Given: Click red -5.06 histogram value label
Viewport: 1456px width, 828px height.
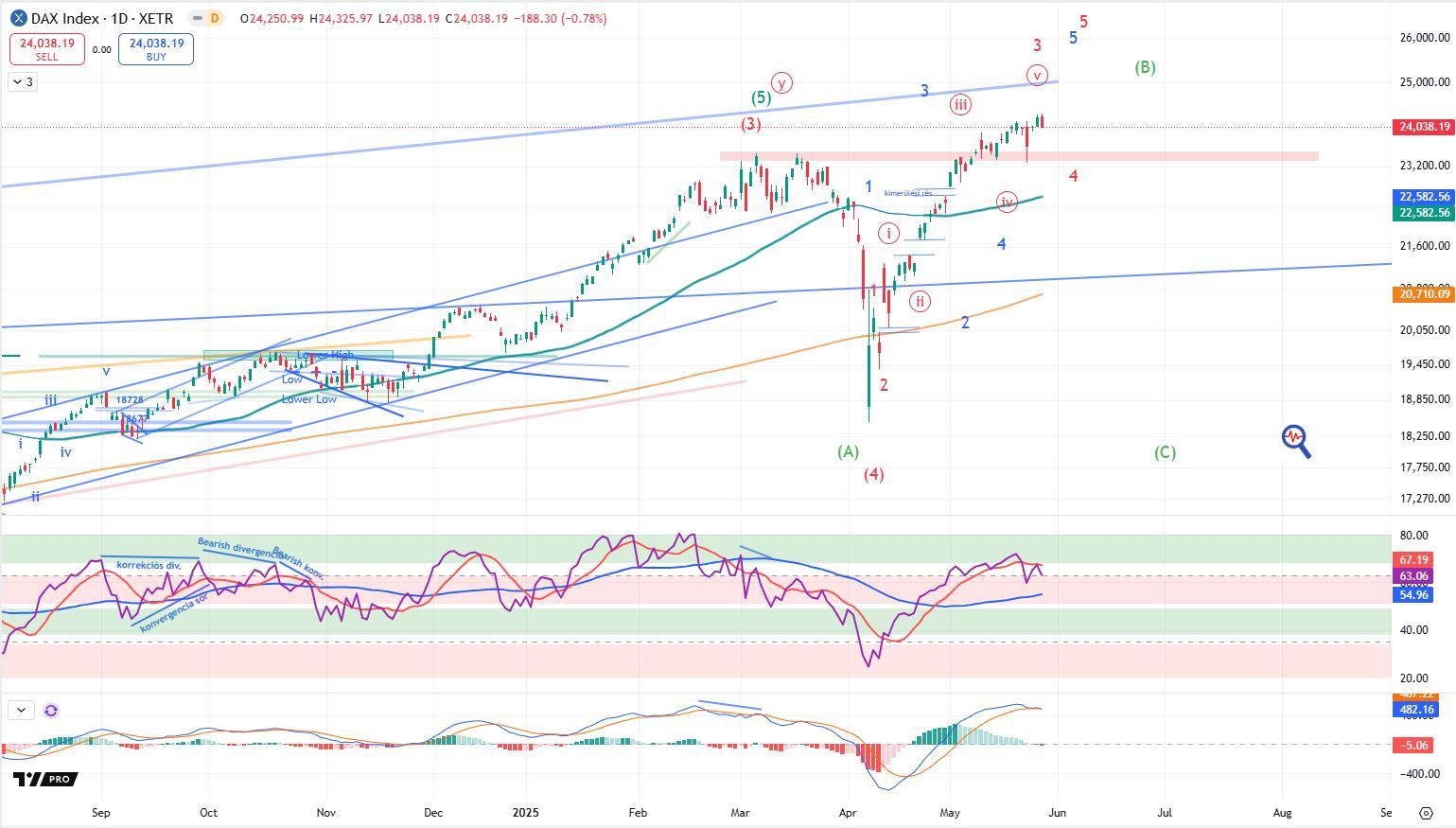Looking at the screenshot, I should point(1412,746).
